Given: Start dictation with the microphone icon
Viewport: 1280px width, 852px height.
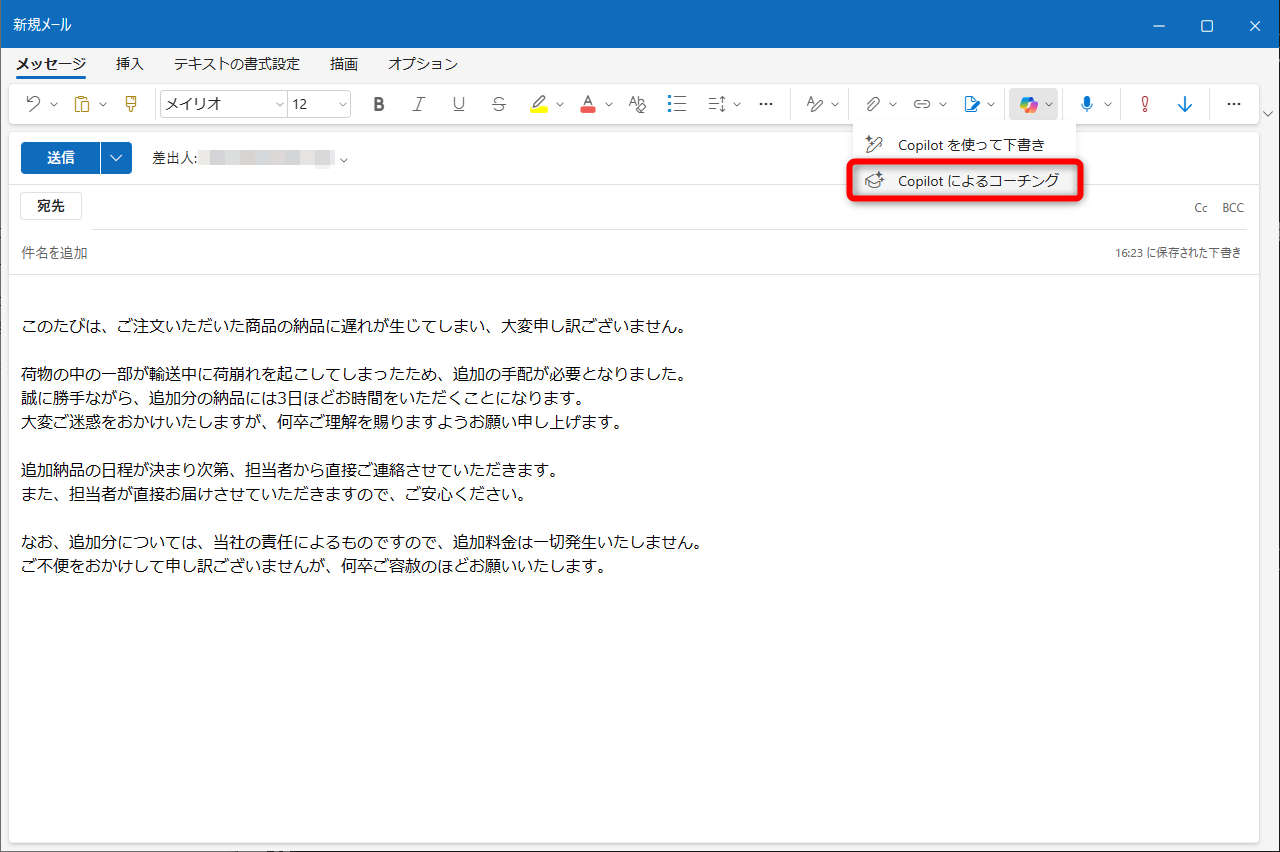Looking at the screenshot, I should [1087, 103].
